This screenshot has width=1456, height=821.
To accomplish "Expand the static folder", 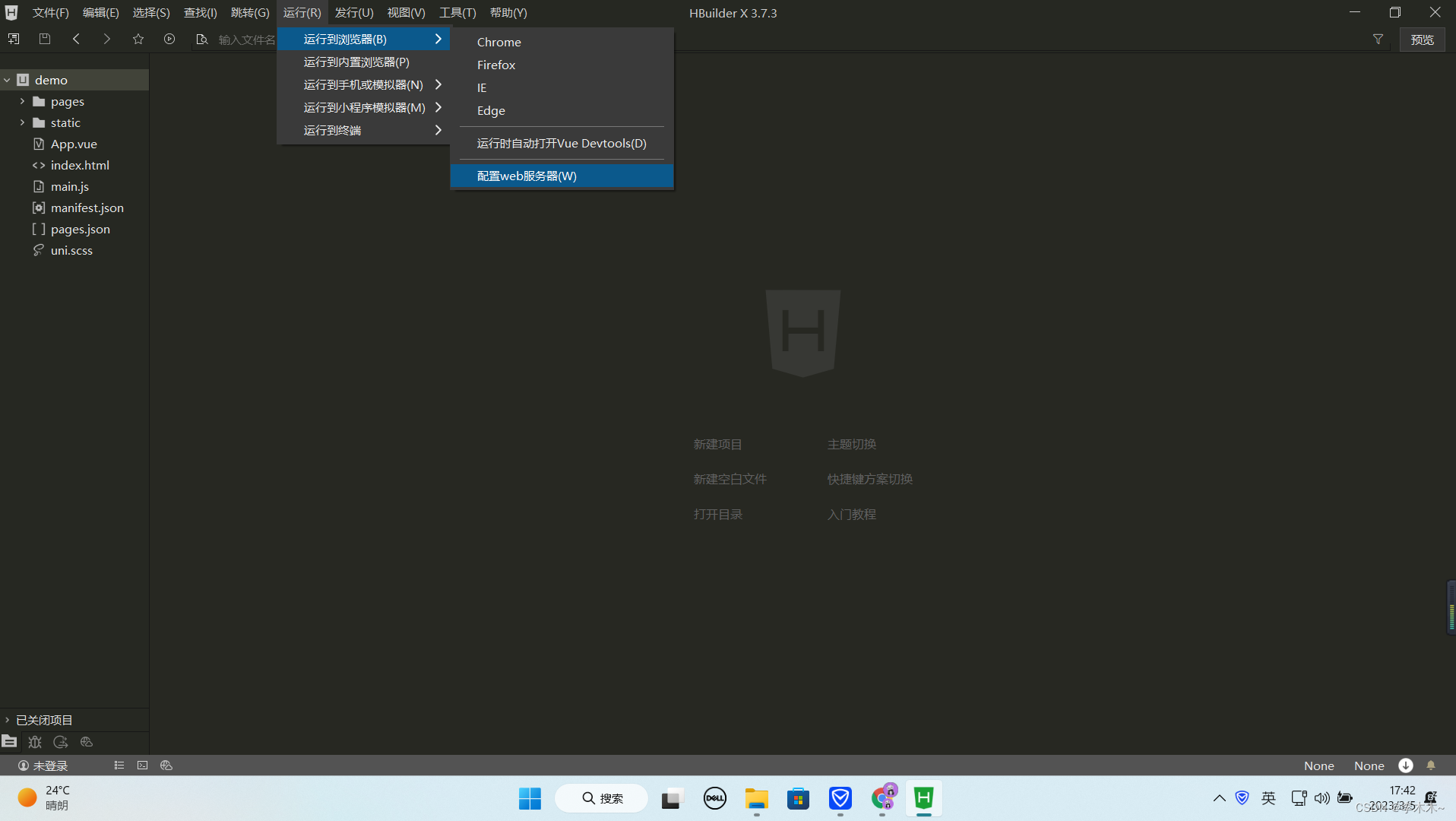I will (x=22, y=122).
